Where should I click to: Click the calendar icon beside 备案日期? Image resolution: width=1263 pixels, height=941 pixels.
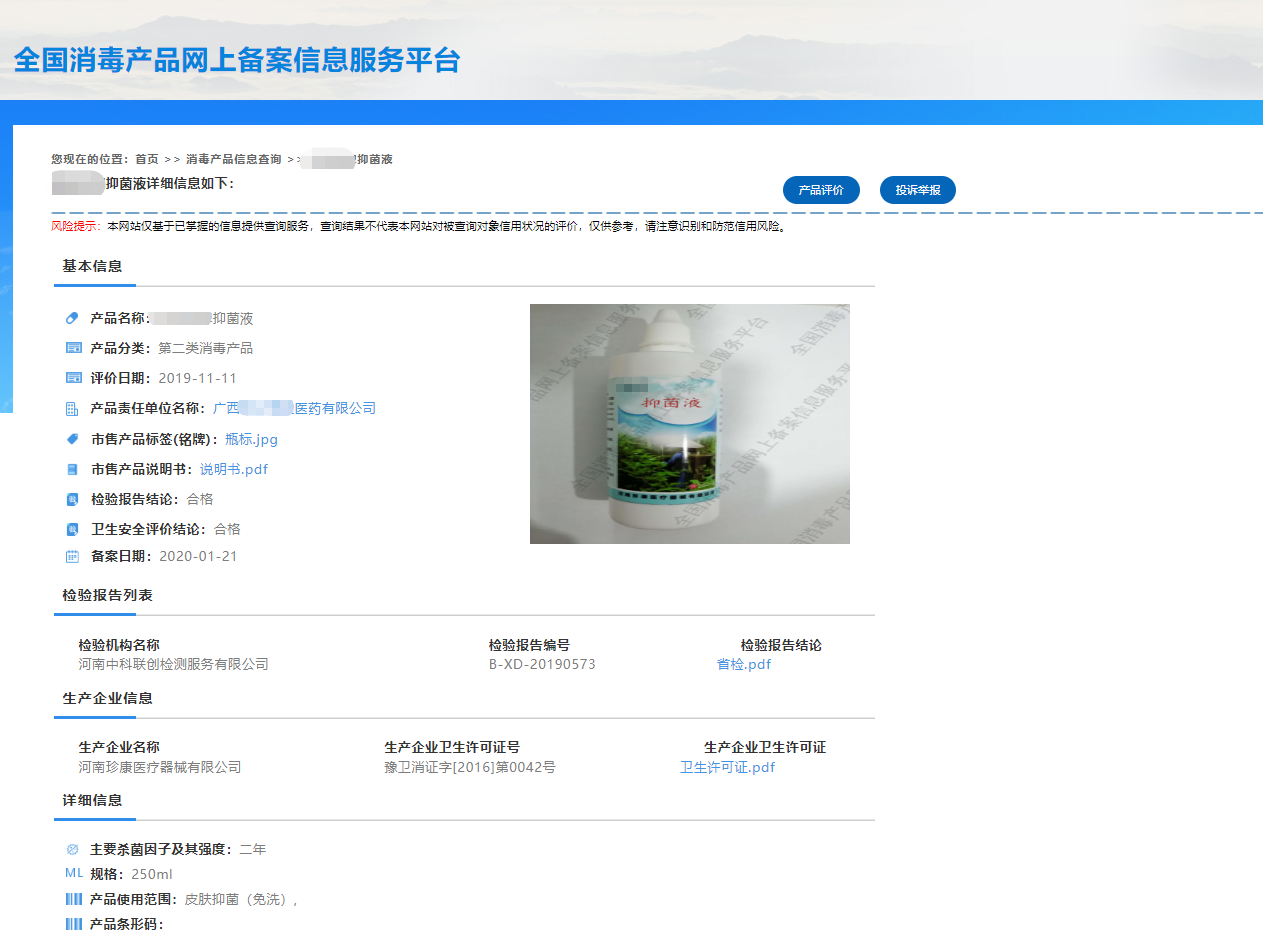72,556
